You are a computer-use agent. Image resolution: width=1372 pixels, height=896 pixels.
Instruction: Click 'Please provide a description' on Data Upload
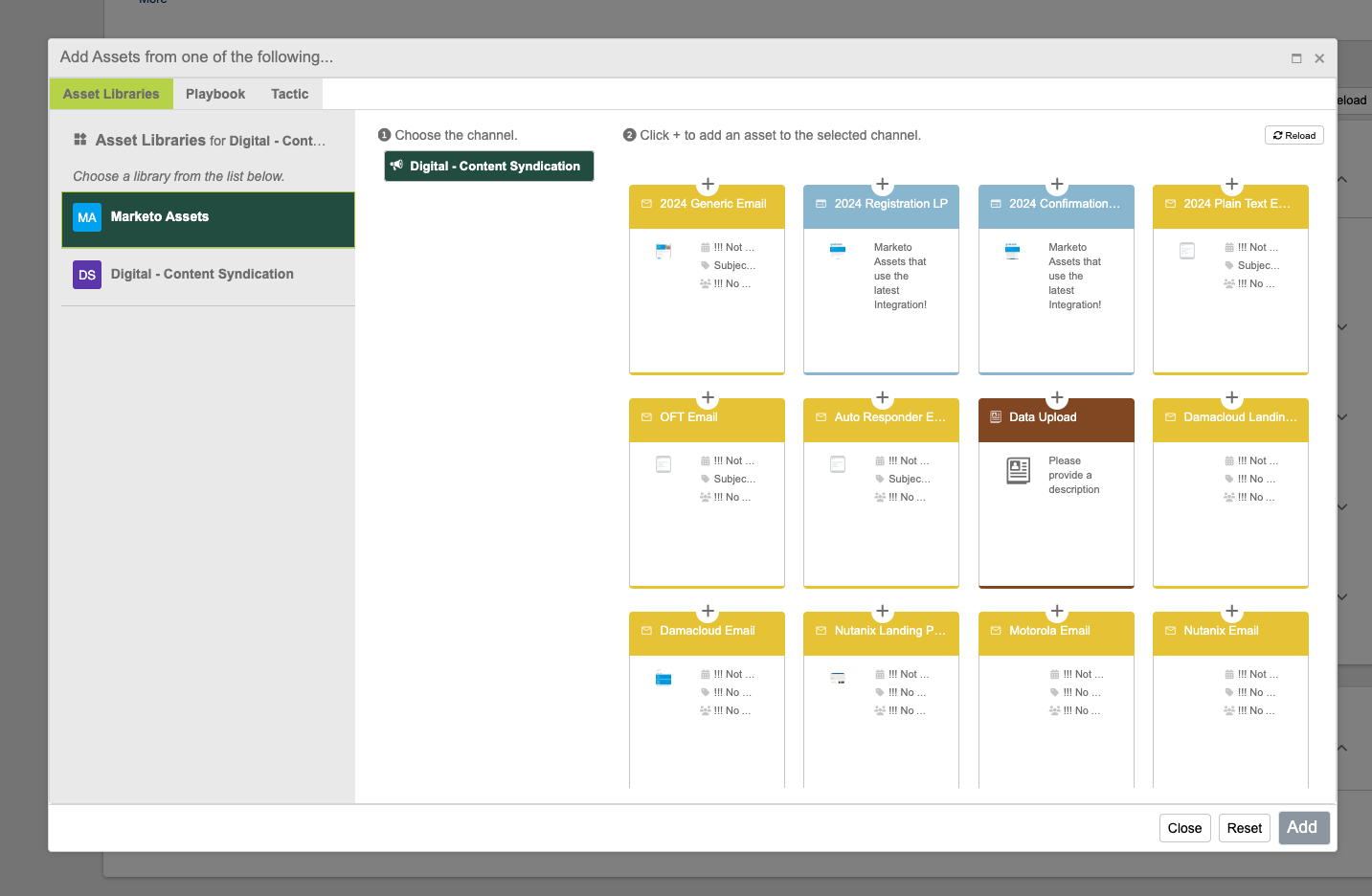click(x=1073, y=475)
